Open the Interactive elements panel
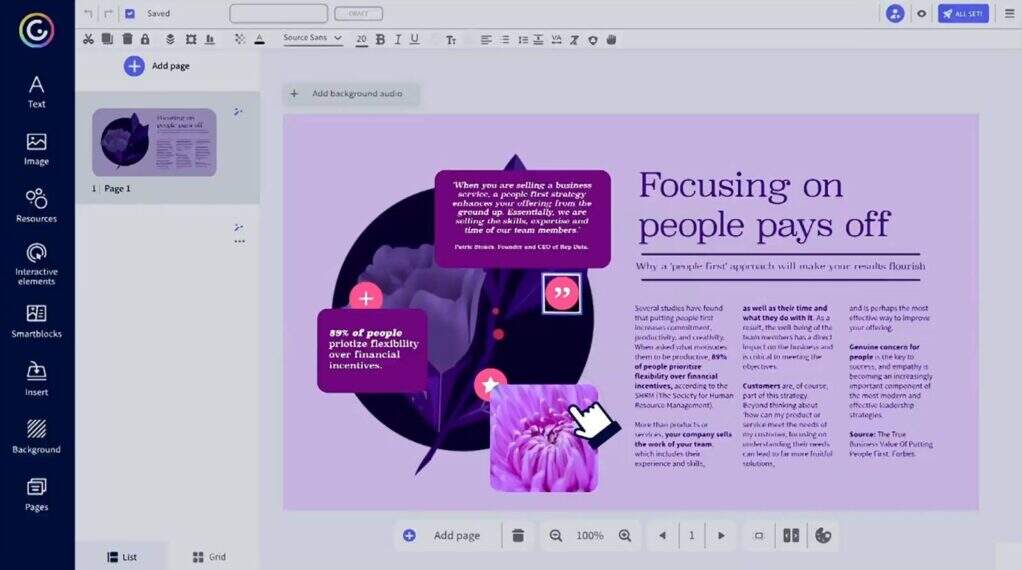The width and height of the screenshot is (1022, 570). [37, 262]
